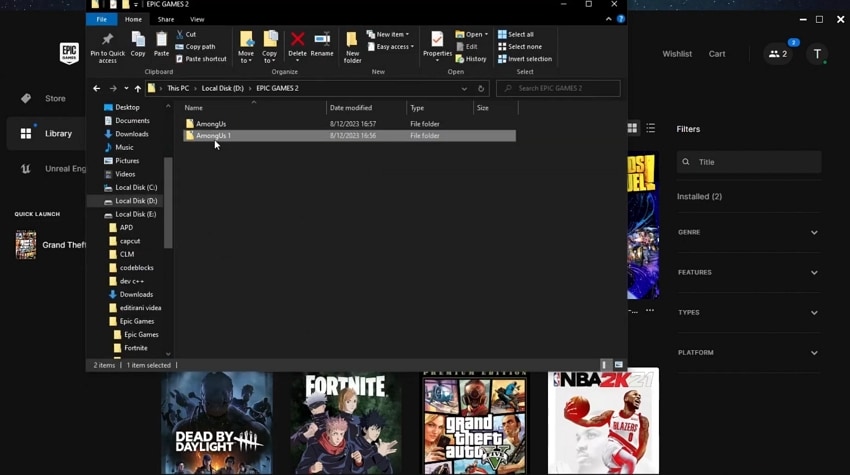The image size is (850, 475).
Task: Open Copy to dropdown
Action: point(269,47)
